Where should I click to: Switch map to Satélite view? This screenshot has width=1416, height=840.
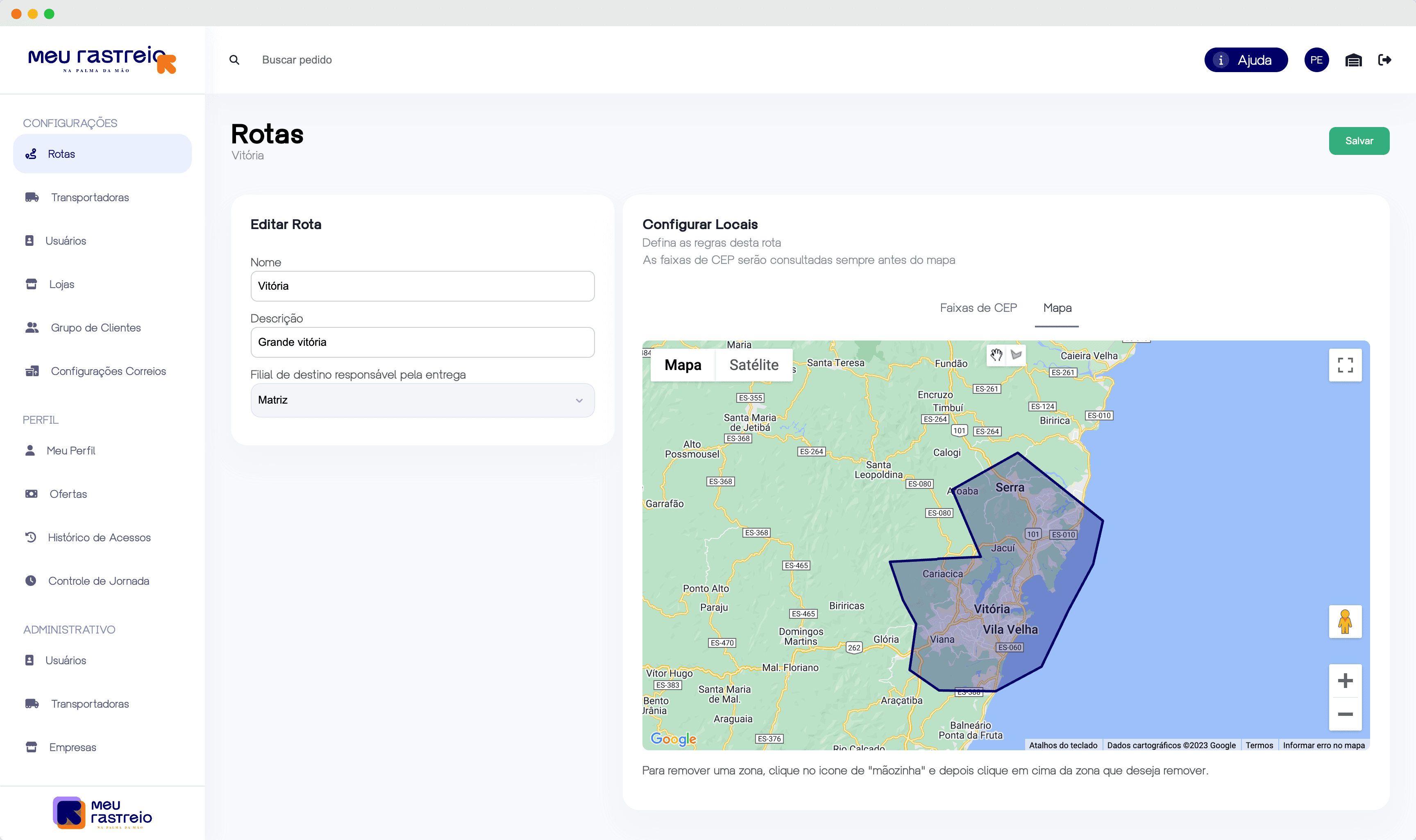pos(754,365)
